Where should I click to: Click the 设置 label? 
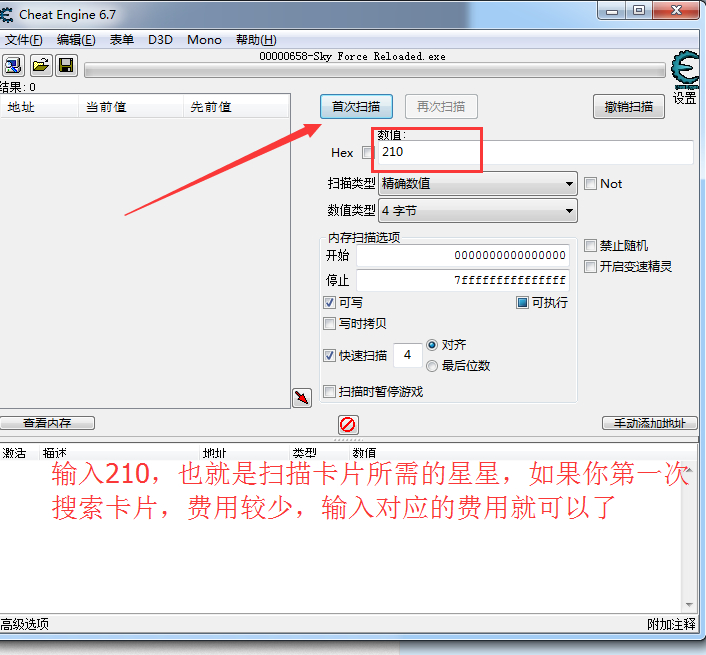click(x=685, y=98)
